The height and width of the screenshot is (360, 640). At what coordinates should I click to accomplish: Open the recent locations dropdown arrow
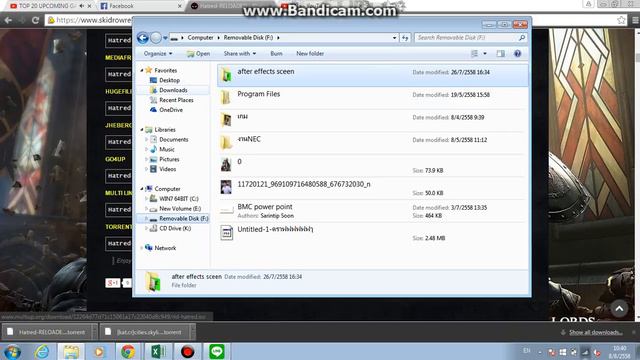(x=165, y=38)
